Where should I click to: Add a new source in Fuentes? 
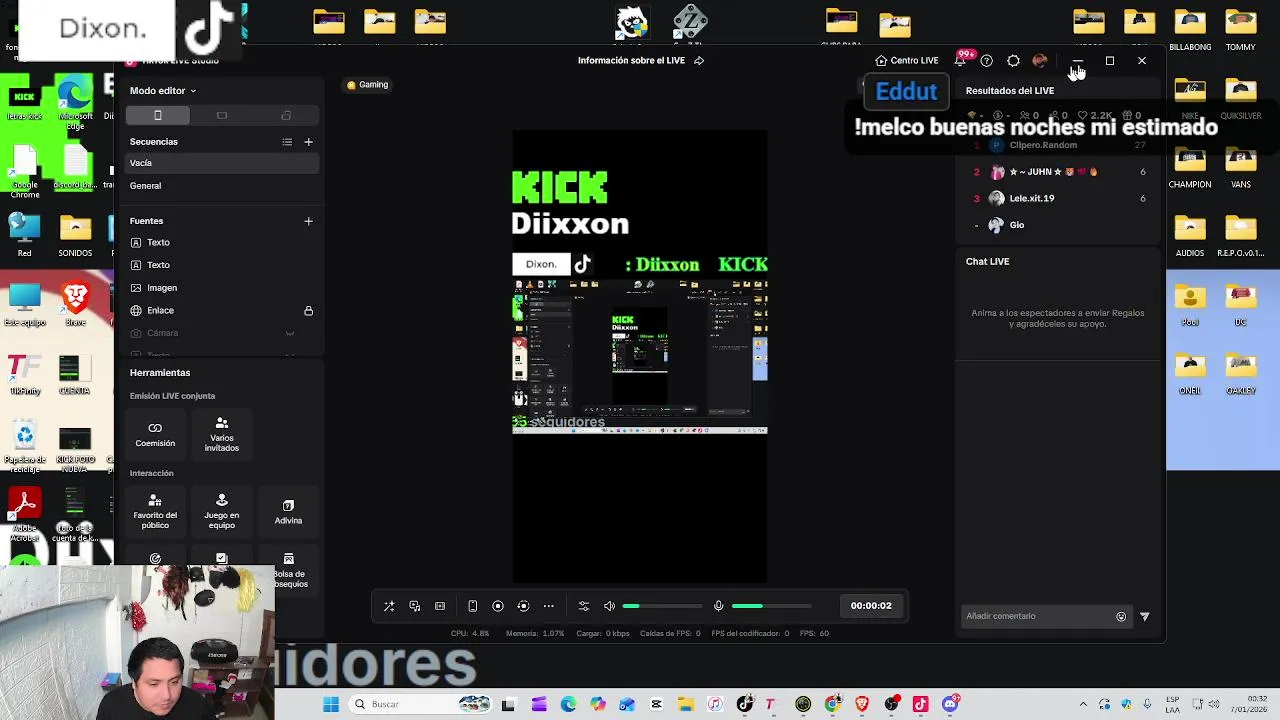tap(308, 221)
